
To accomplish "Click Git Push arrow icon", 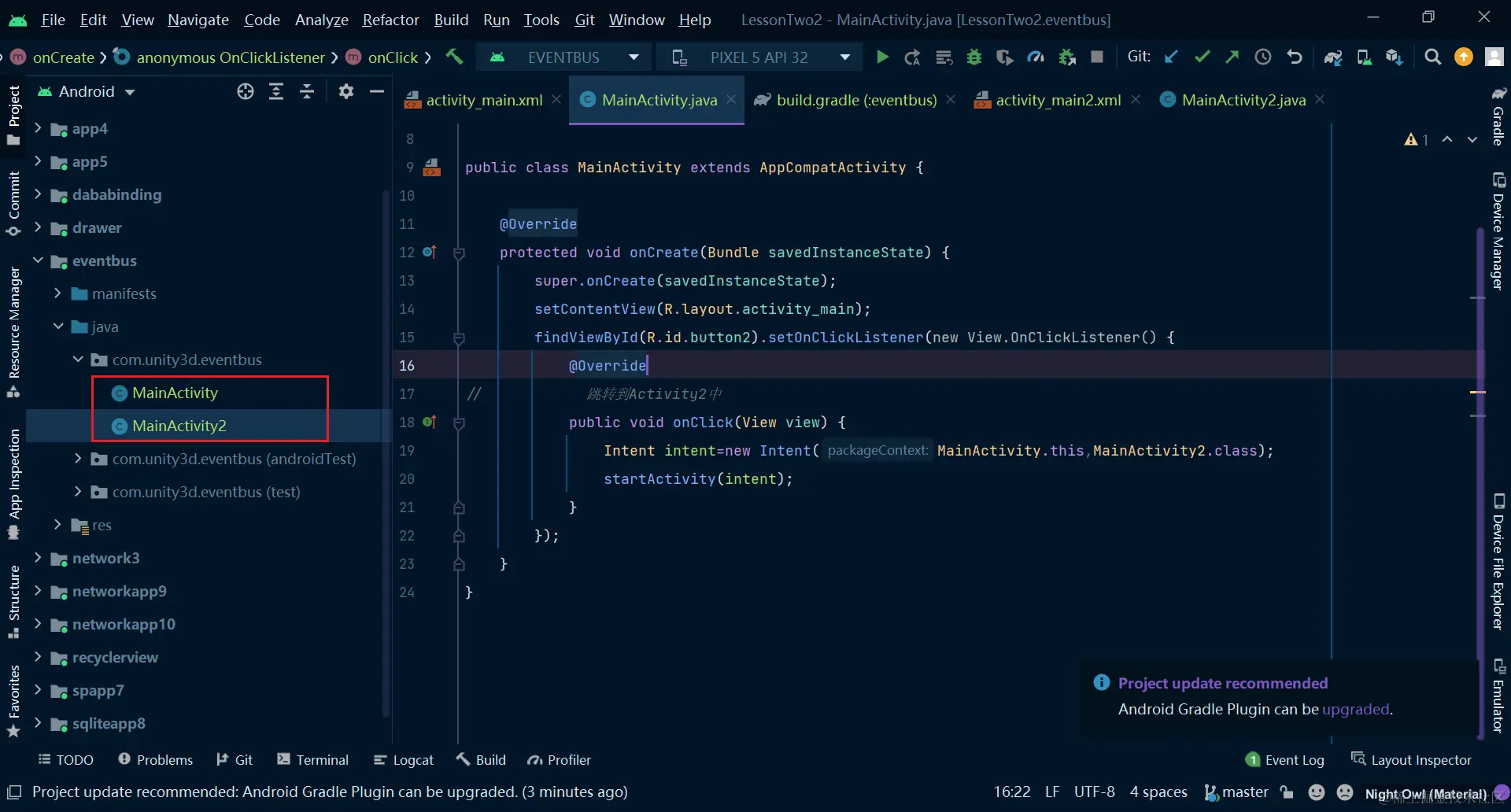I will coord(1232,57).
